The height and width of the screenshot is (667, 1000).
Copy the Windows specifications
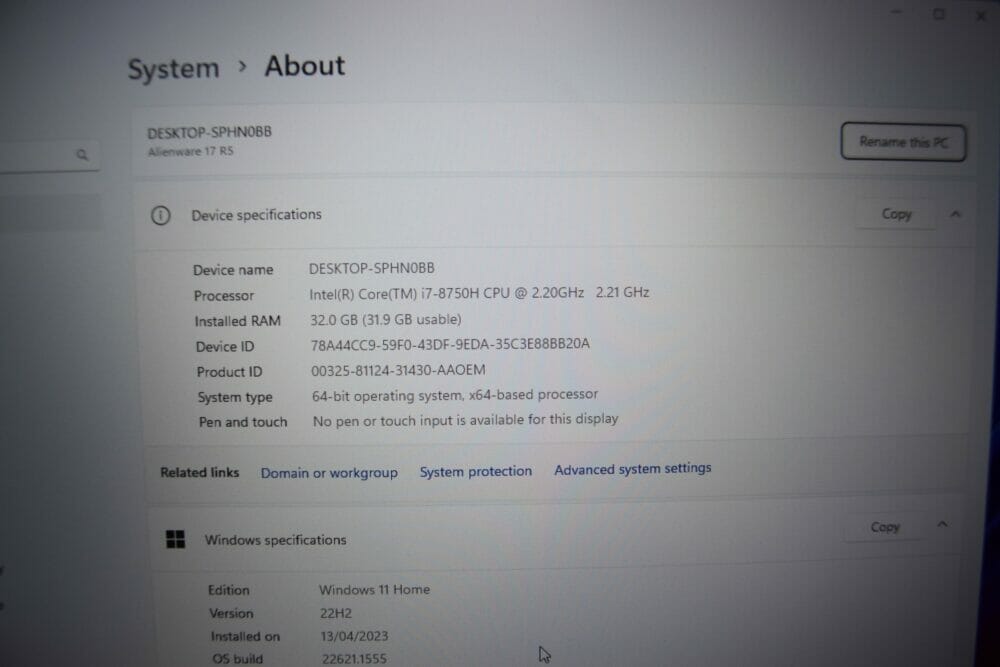coord(885,527)
